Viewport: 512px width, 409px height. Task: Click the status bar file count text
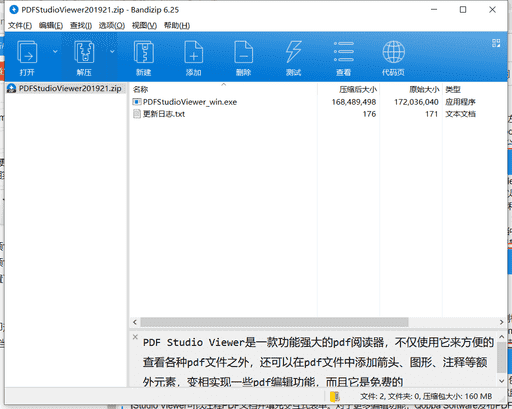click(x=426, y=396)
